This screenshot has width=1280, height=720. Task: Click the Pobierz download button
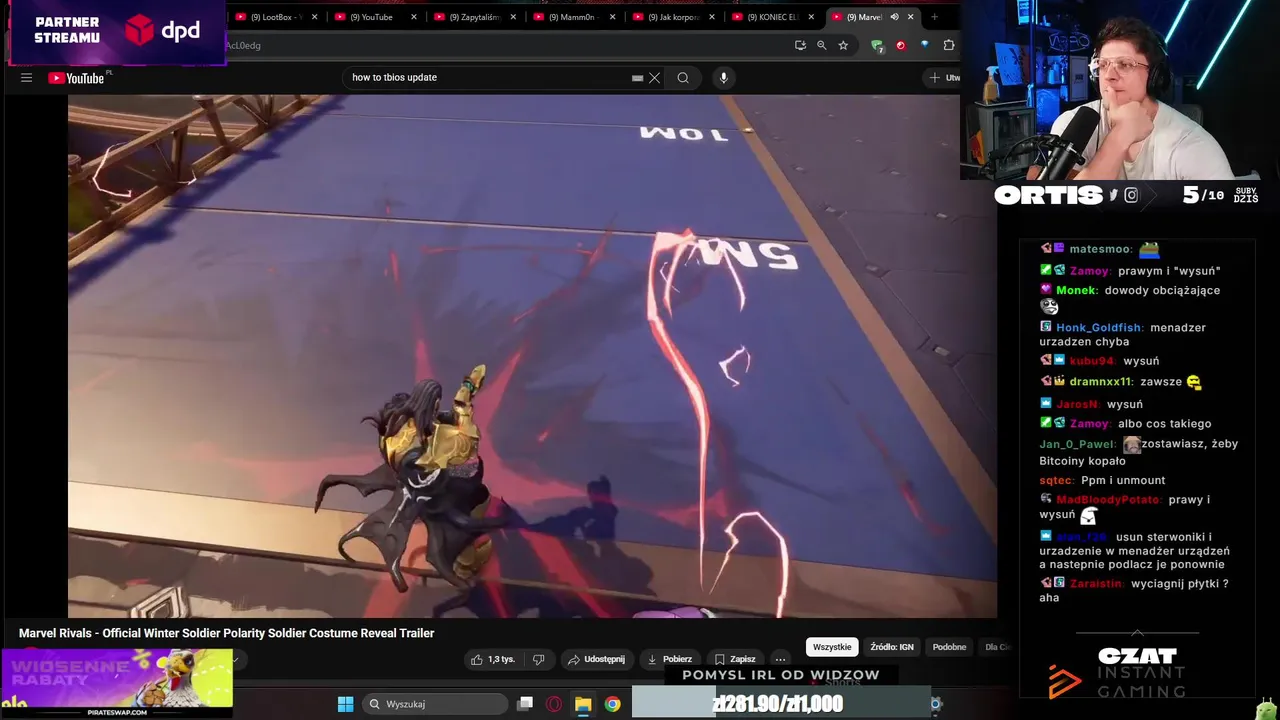pyautogui.click(x=670, y=659)
